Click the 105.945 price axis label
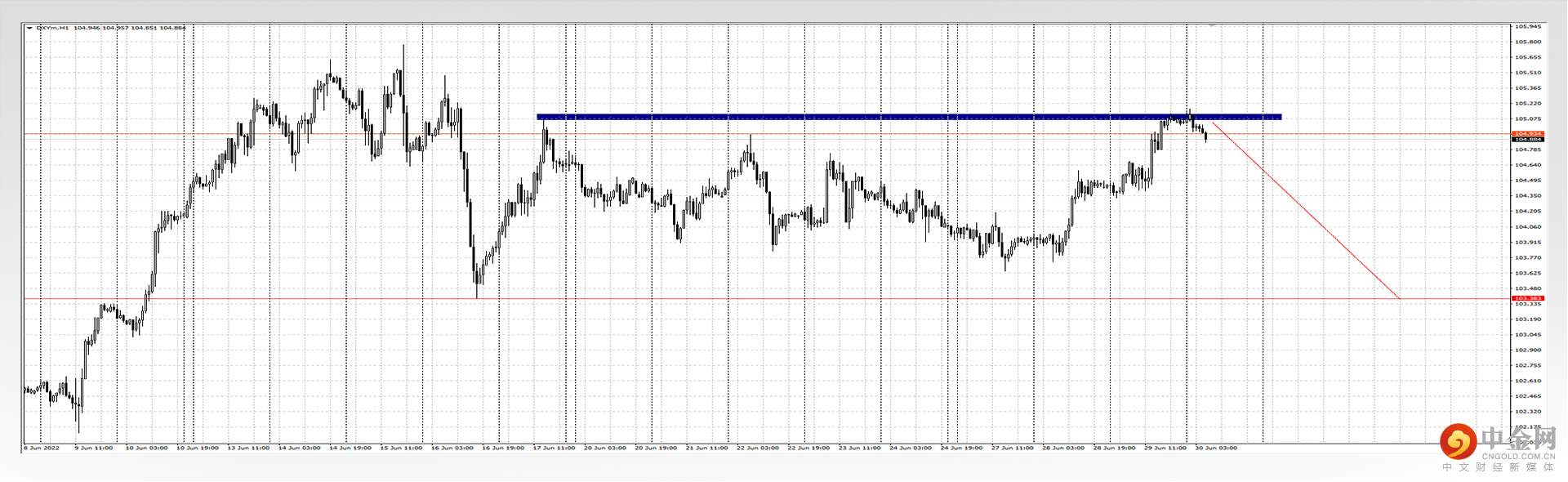 tap(1528, 27)
